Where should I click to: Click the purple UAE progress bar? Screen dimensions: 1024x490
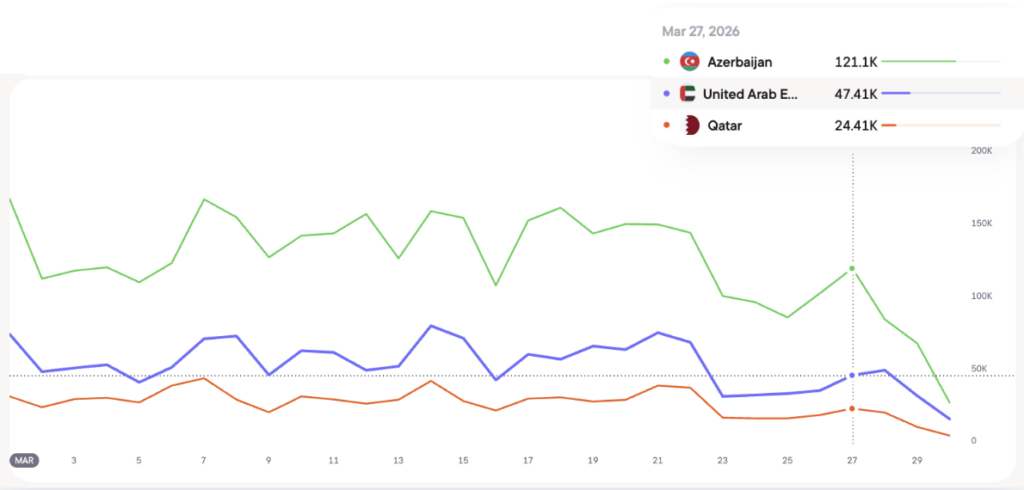coord(896,94)
